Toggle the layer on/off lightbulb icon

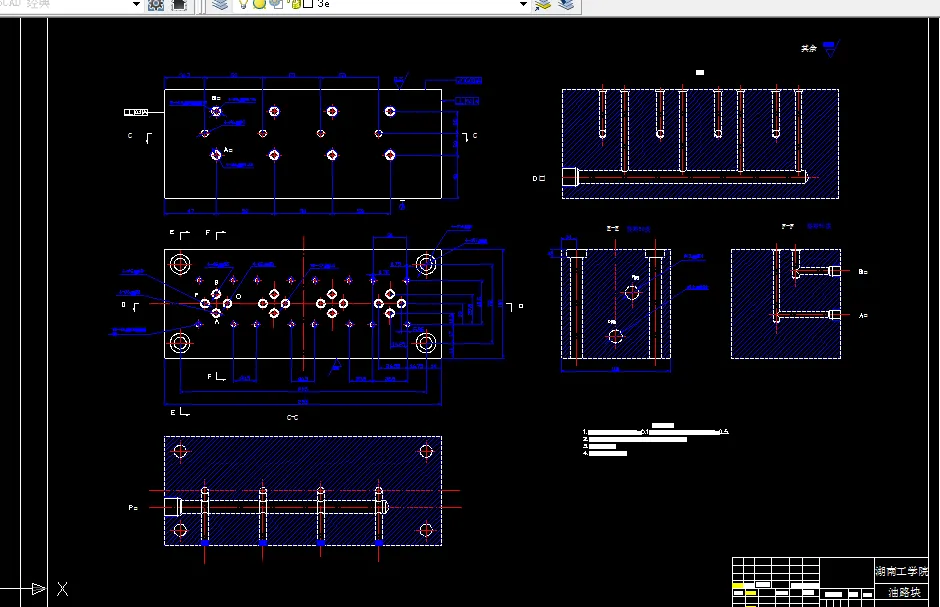pos(243,4)
